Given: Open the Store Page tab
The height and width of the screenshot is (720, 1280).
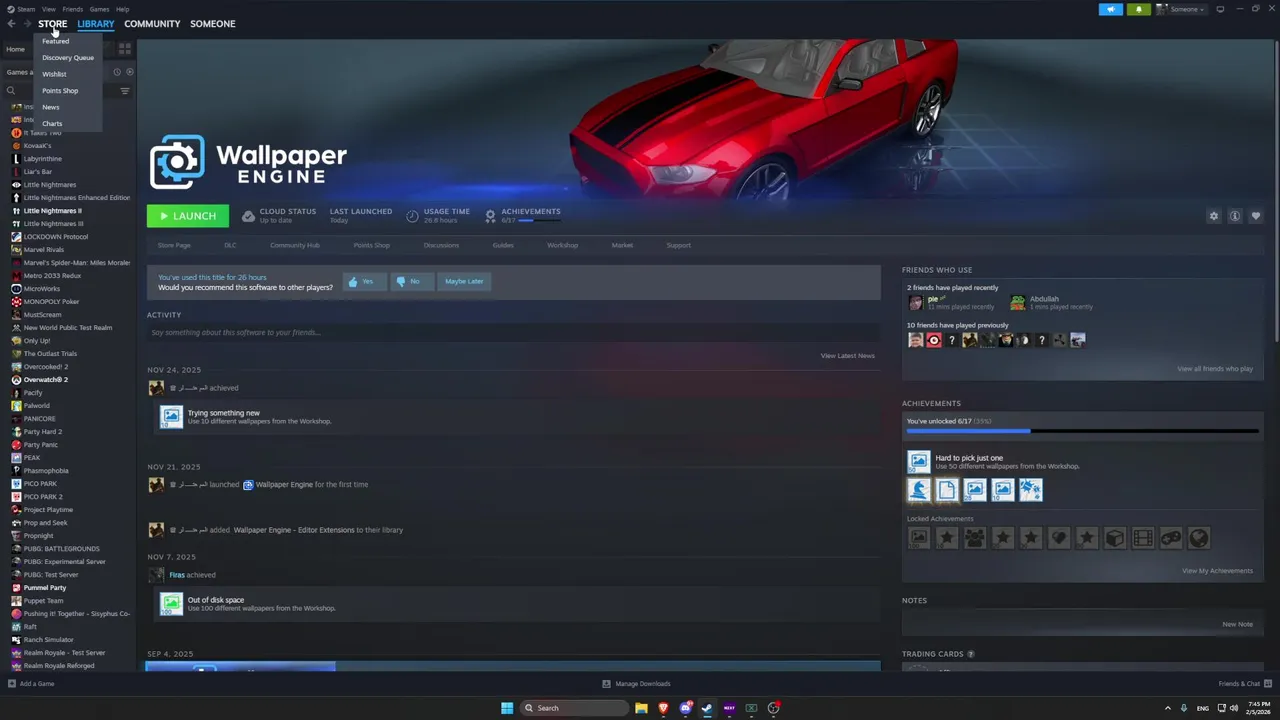Looking at the screenshot, I should tap(174, 245).
